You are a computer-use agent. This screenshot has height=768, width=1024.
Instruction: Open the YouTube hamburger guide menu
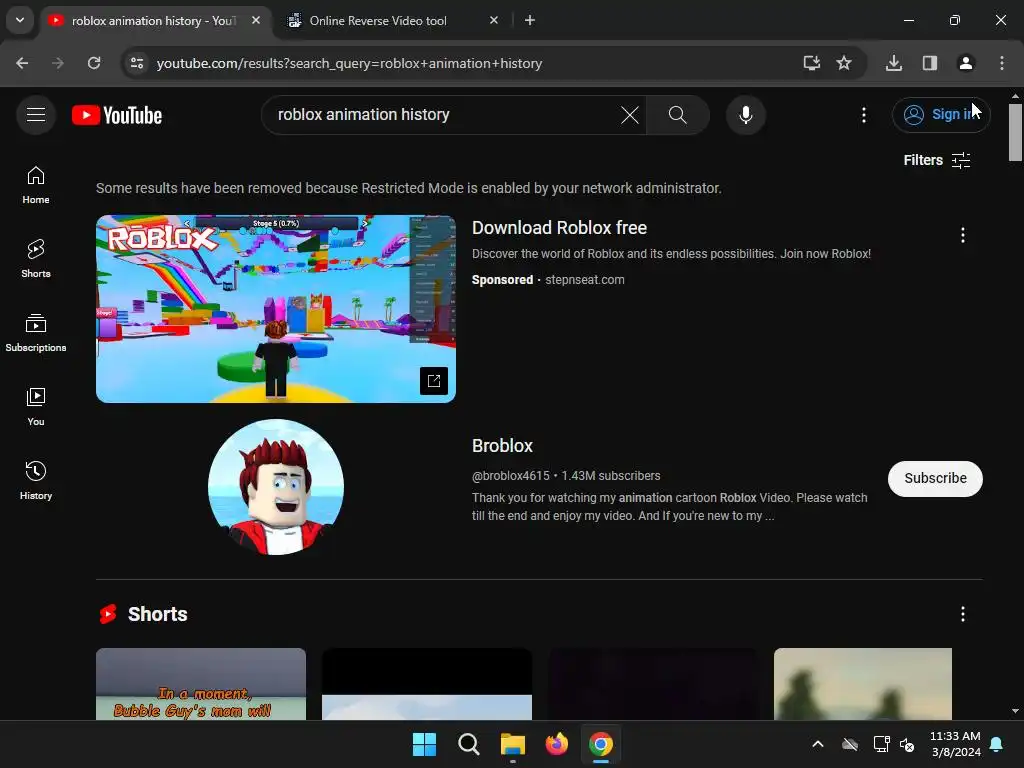[36, 115]
